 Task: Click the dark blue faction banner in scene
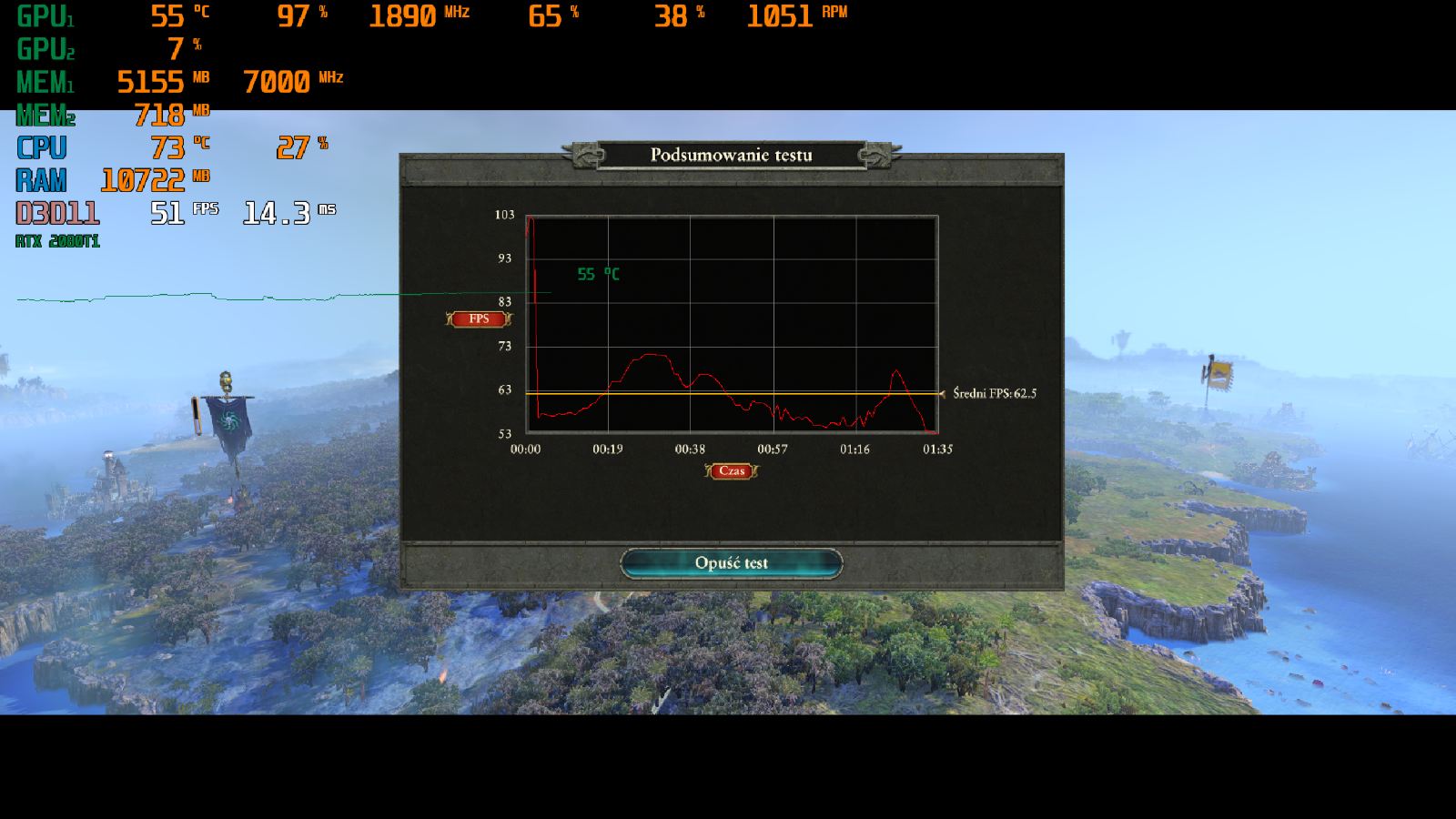click(x=229, y=423)
